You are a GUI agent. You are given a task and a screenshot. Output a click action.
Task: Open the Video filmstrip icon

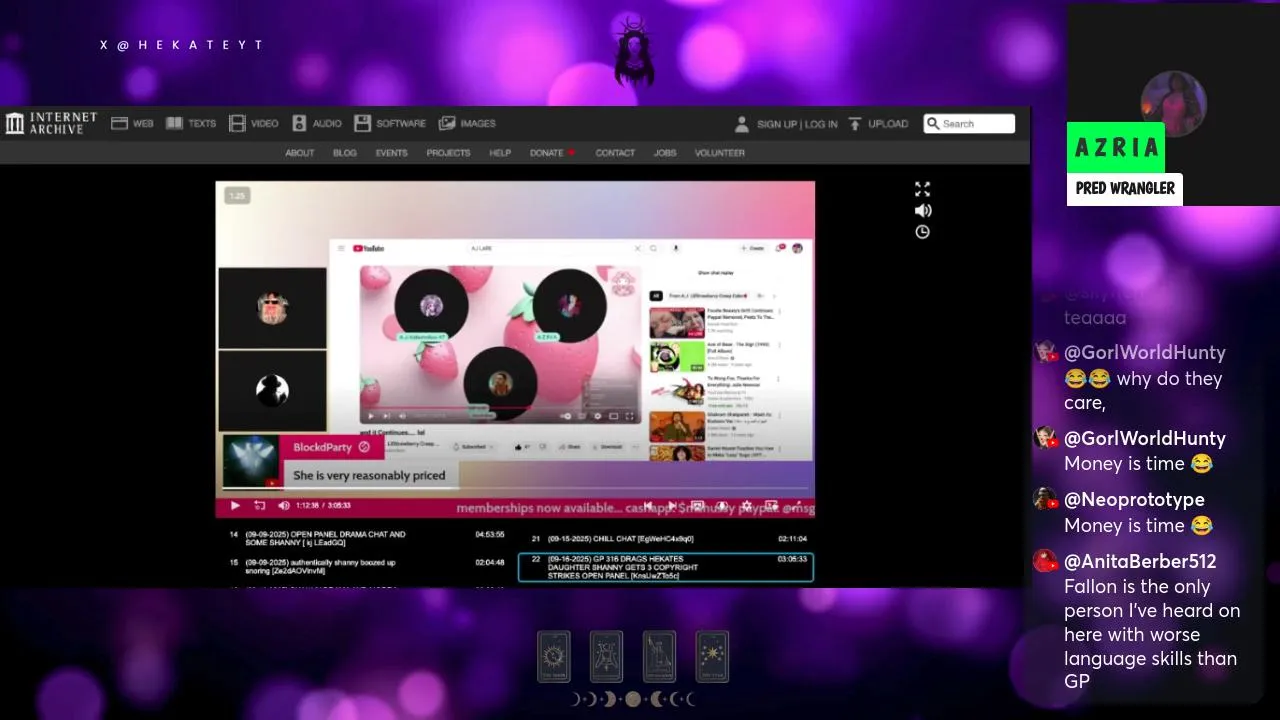click(x=237, y=123)
